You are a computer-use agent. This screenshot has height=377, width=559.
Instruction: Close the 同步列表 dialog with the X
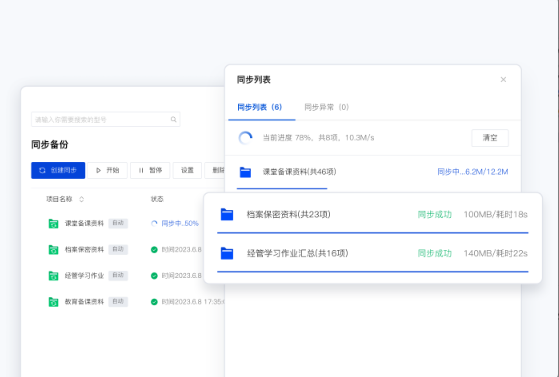(503, 80)
